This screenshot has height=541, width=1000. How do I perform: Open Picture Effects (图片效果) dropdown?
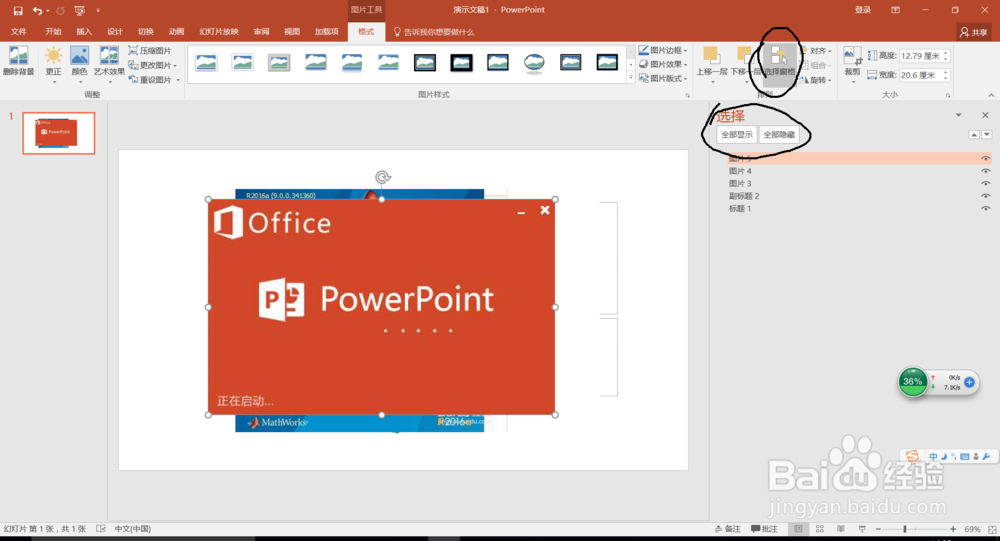[x=663, y=64]
